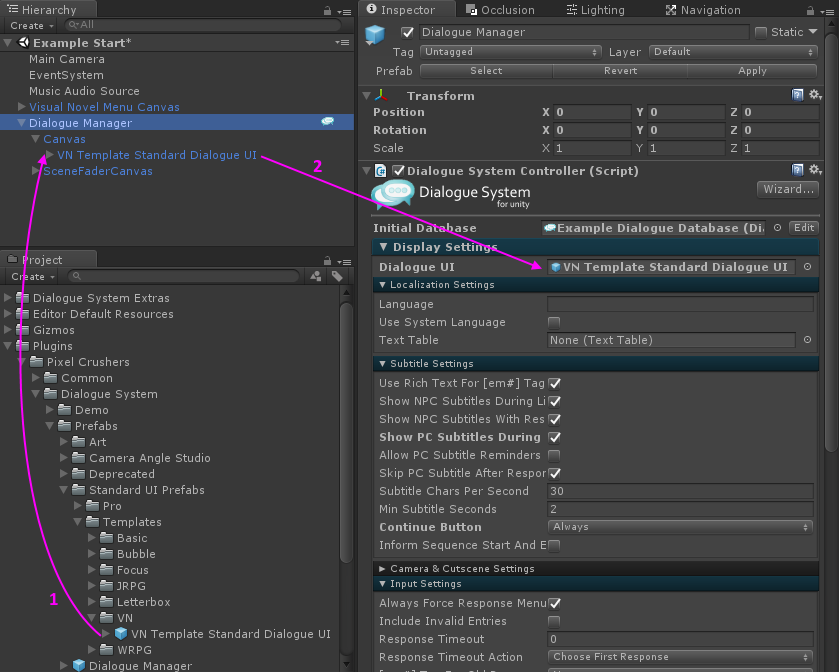Screen dimensions: 839x672
Task: Click the Language text field
Action: point(680,304)
